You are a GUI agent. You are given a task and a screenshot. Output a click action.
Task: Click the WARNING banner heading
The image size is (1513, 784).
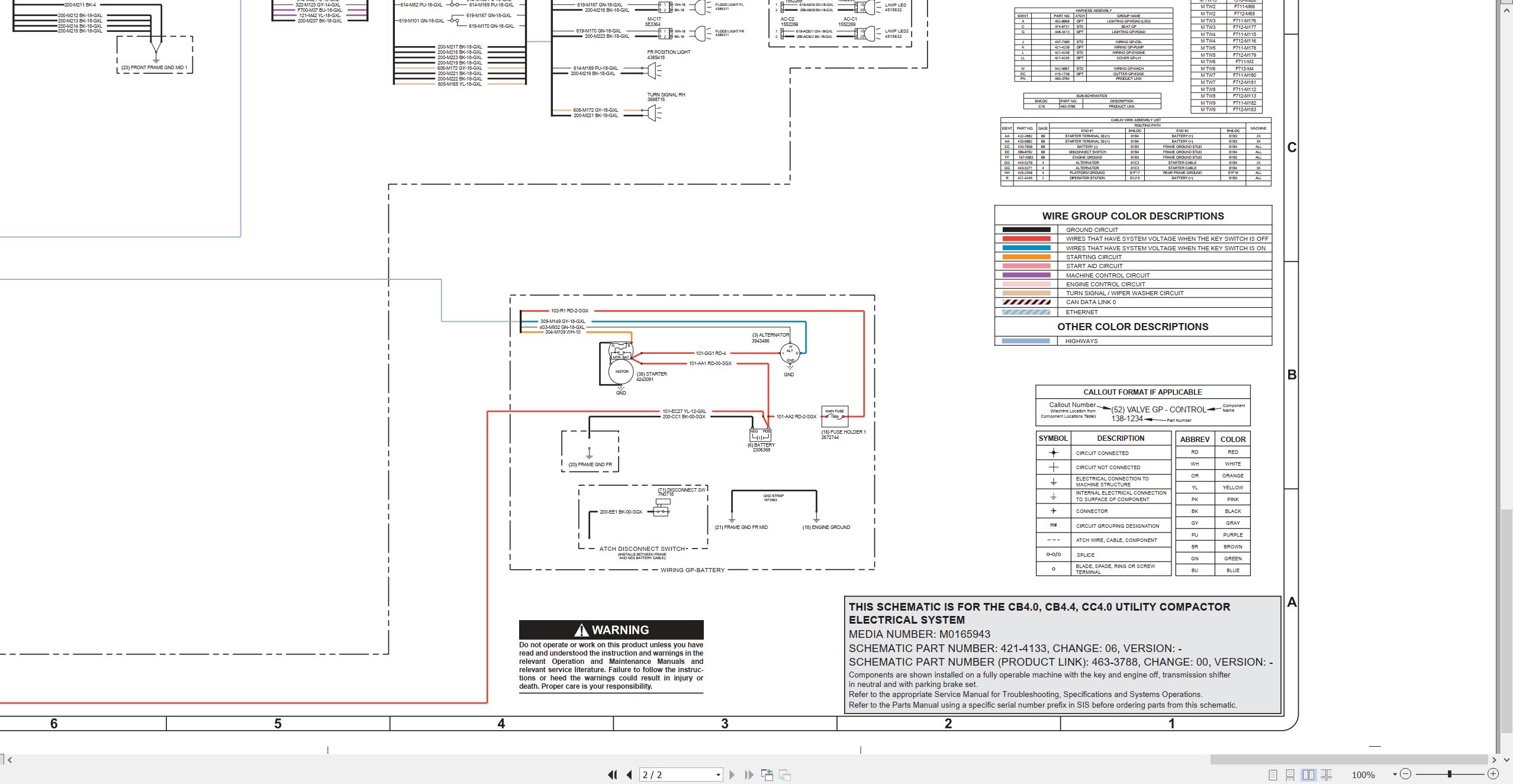click(x=611, y=630)
